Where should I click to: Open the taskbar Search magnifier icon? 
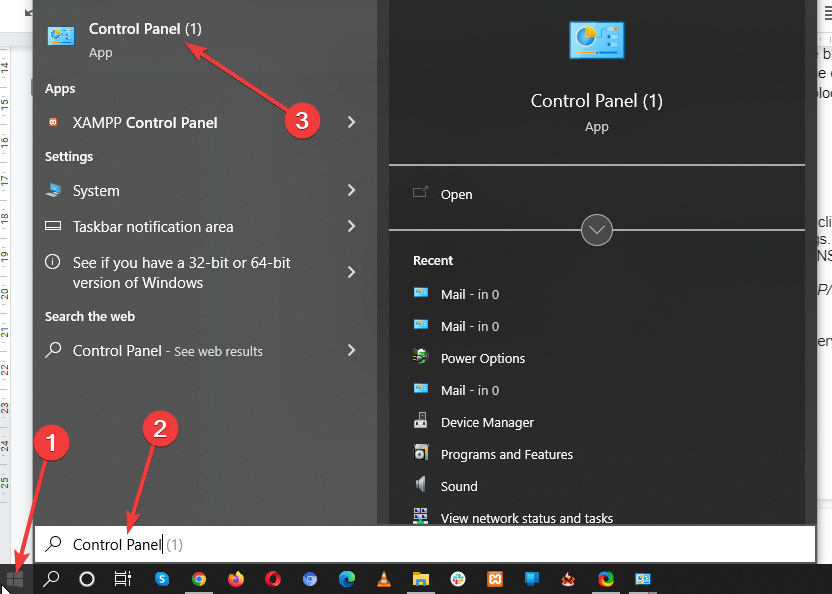click(51, 579)
